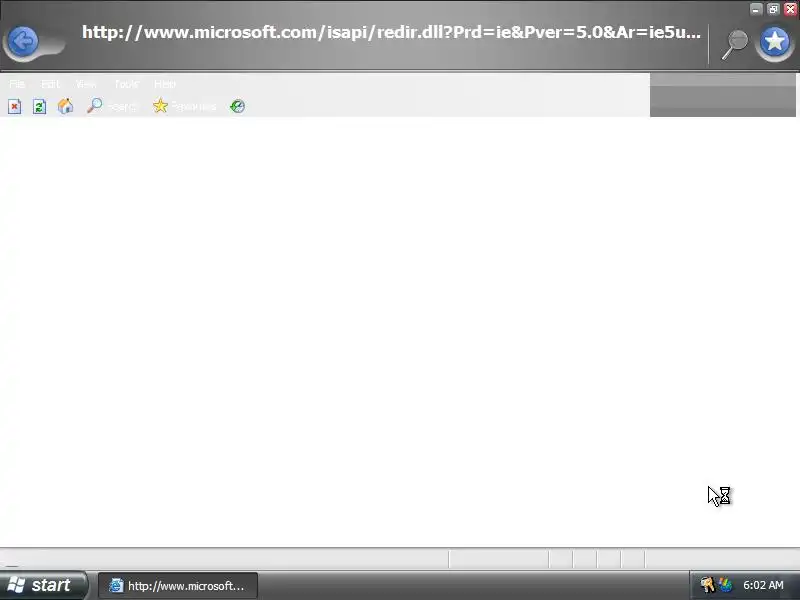Stop page loading with the red X icon
Viewport: 800px width, 600px height.
point(14,106)
